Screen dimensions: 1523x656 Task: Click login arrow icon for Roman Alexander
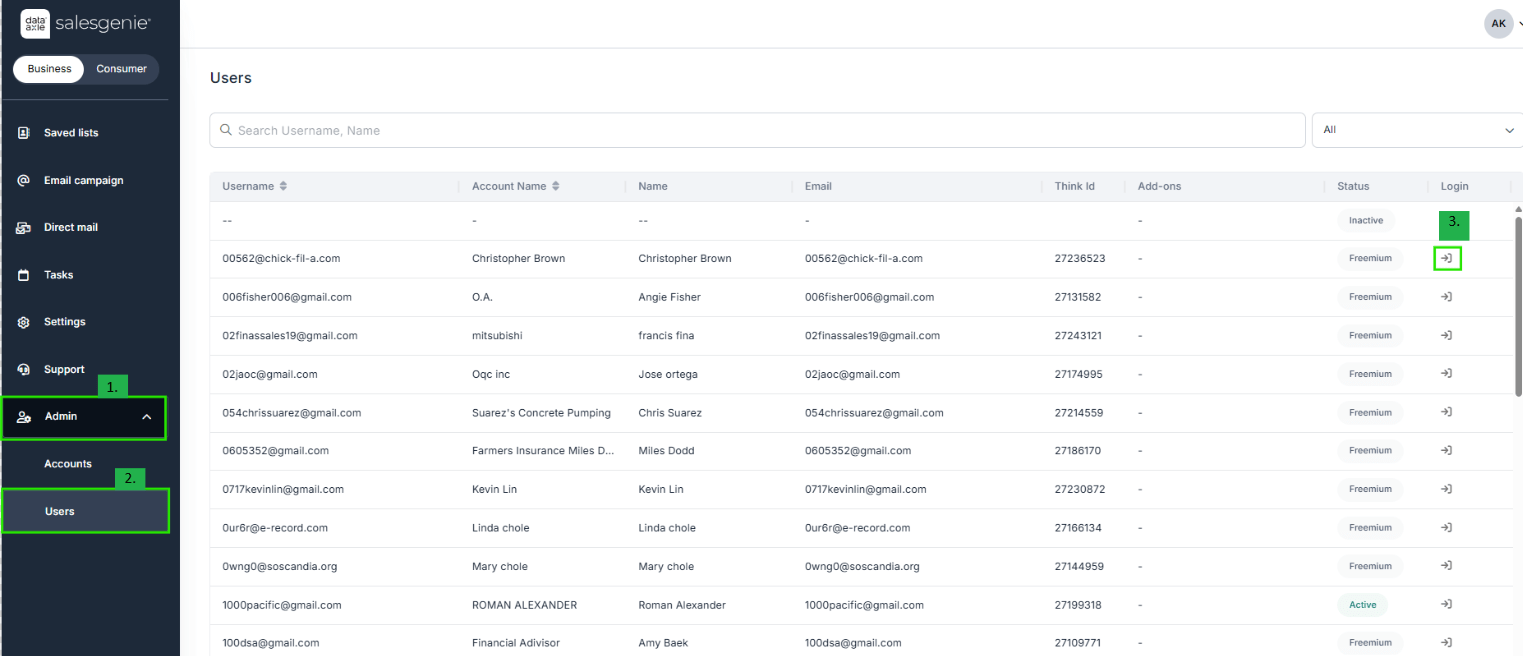tap(1446, 604)
